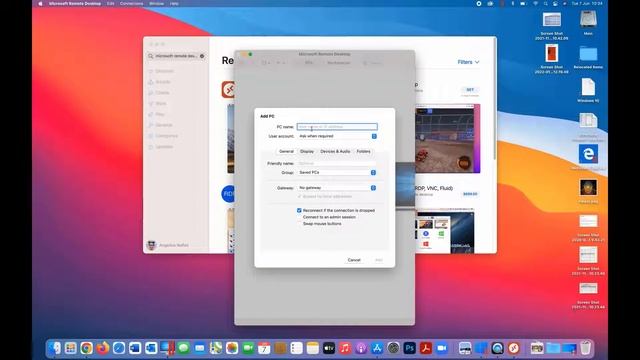Screen dimensions: 640x360
Task: Open the Window menu in menu bar
Action: 156,3
